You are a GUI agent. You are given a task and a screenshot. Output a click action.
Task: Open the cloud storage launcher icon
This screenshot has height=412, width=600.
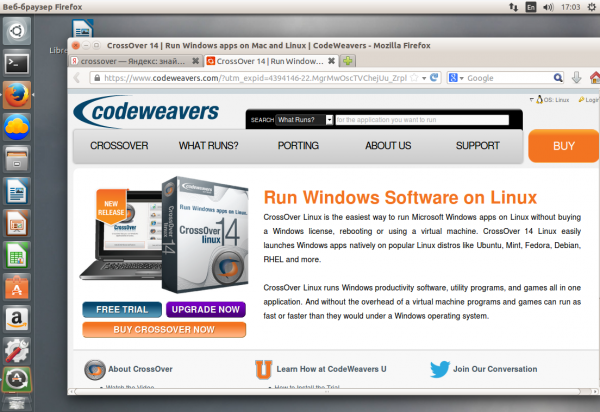click(17, 127)
